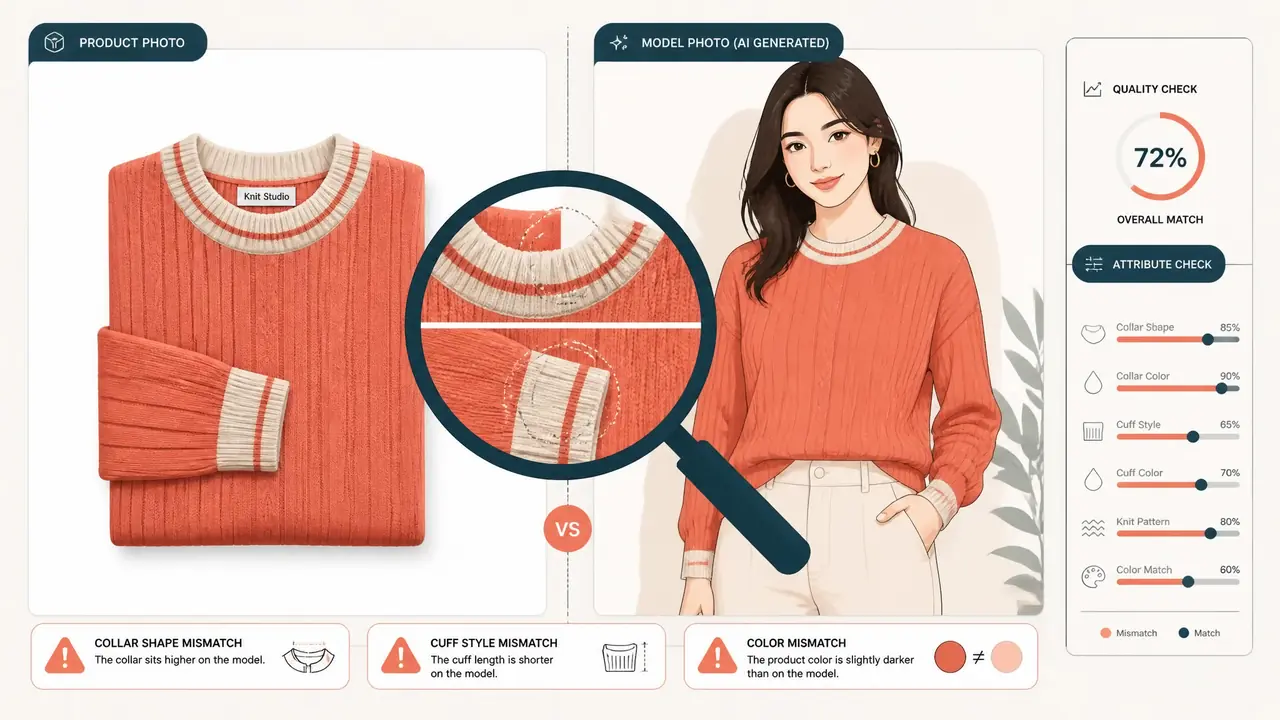Click the Collar Shape slider handle

click(x=1207, y=339)
